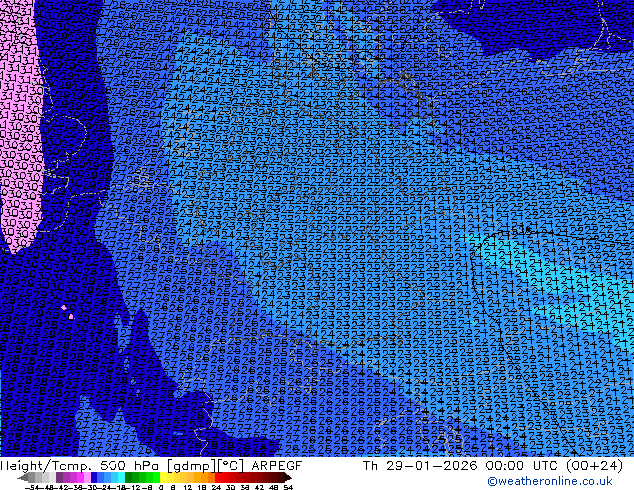The height and width of the screenshot is (490, 634).
Task: Click the '54' value label under the legend
Action: (288, 487)
